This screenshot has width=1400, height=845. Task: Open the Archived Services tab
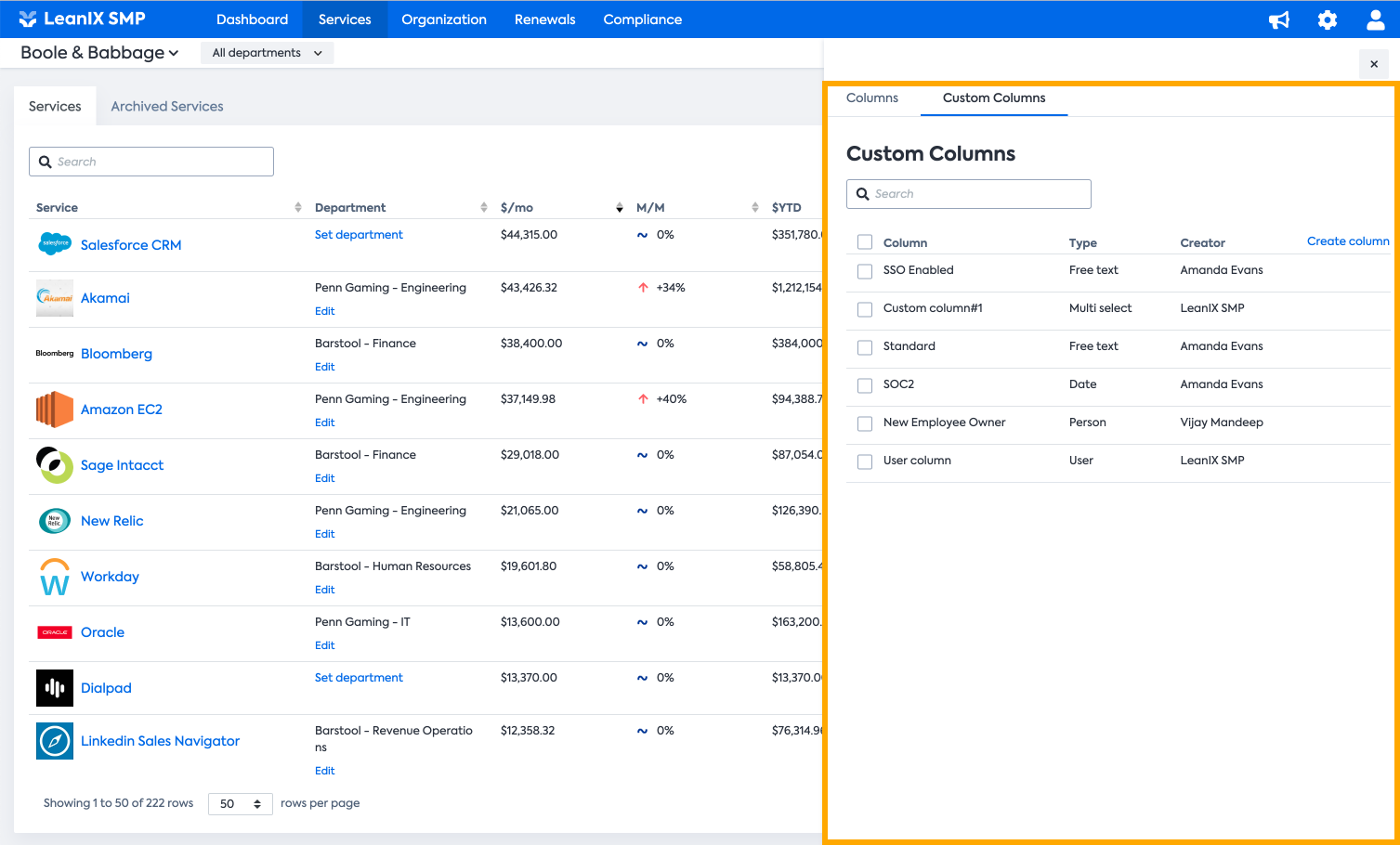[x=167, y=107]
